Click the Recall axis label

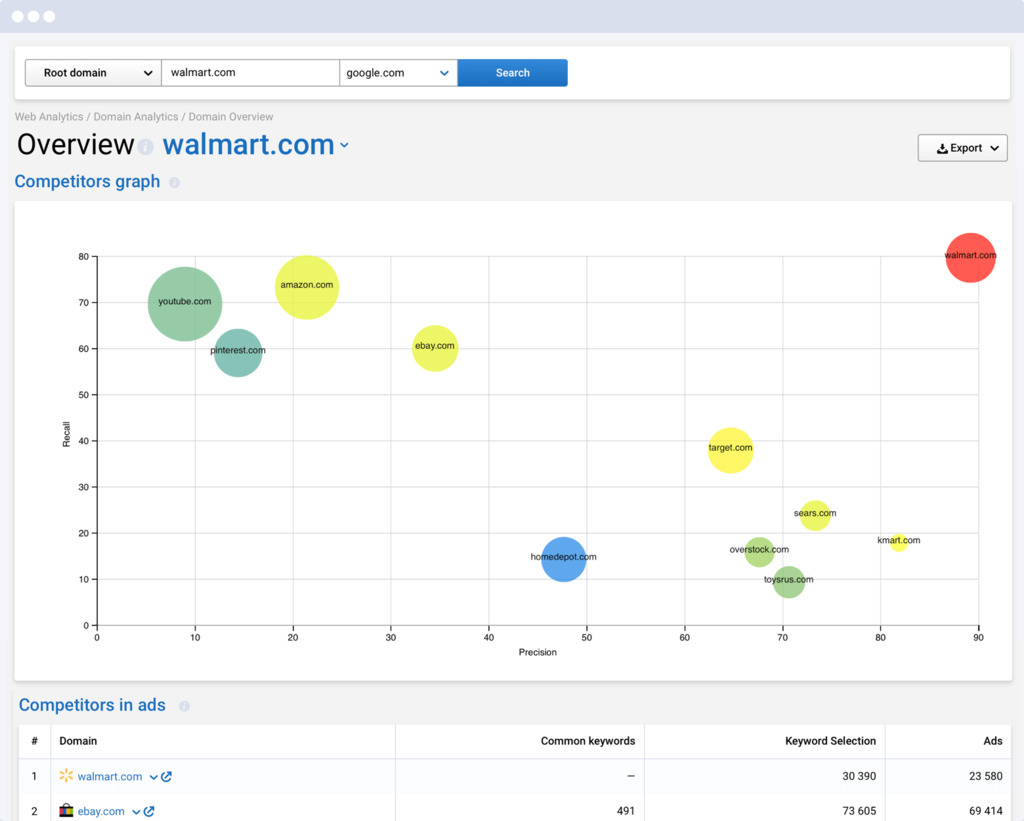click(66, 434)
